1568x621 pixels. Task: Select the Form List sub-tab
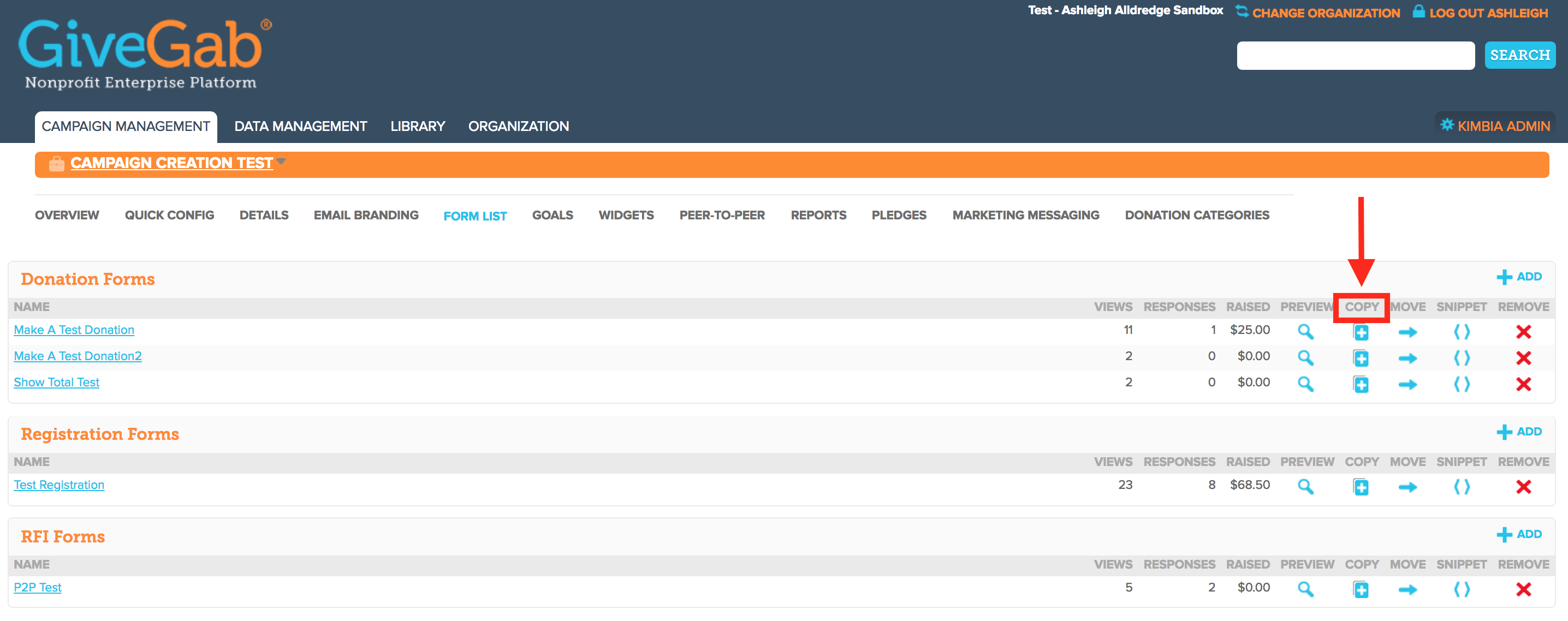[475, 217]
